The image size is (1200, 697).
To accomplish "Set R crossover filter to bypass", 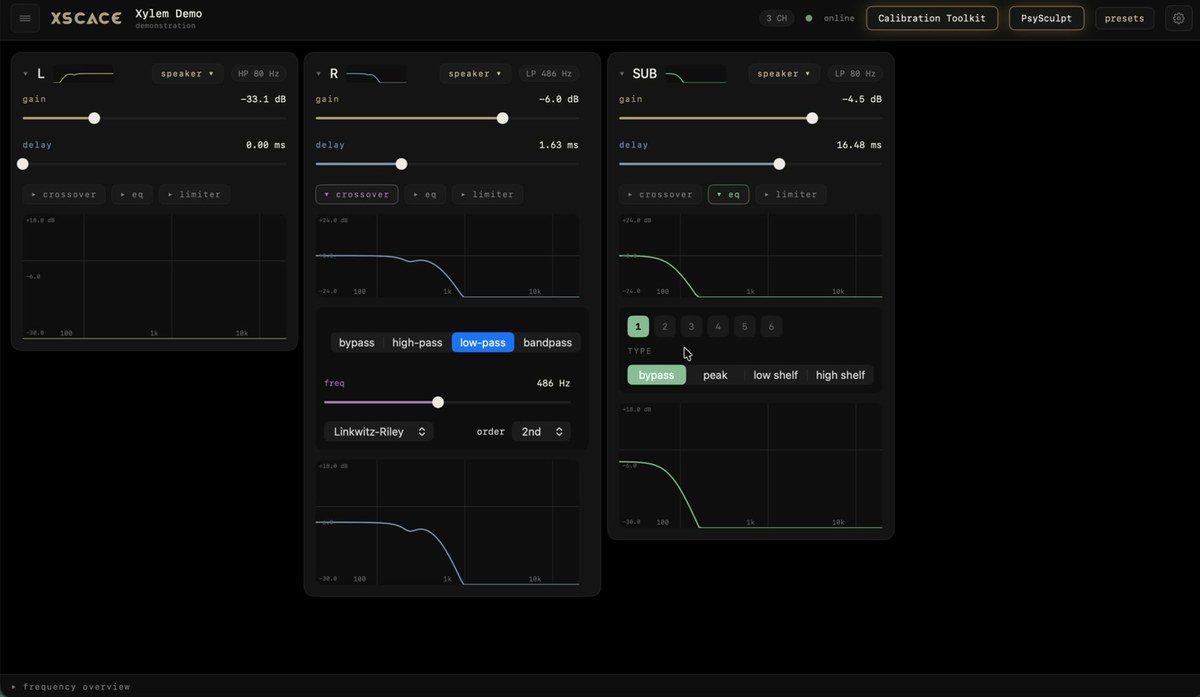I will click(357, 342).
